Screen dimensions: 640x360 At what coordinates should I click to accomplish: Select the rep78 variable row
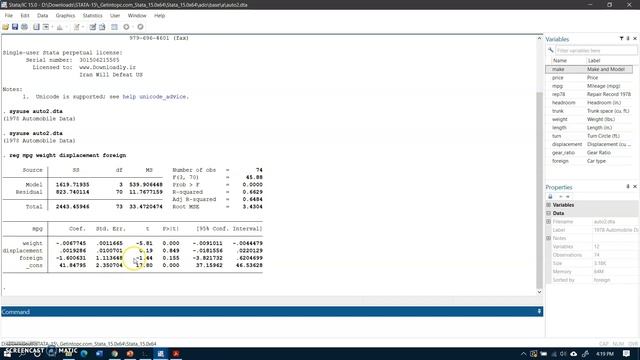pyautogui.click(x=589, y=94)
